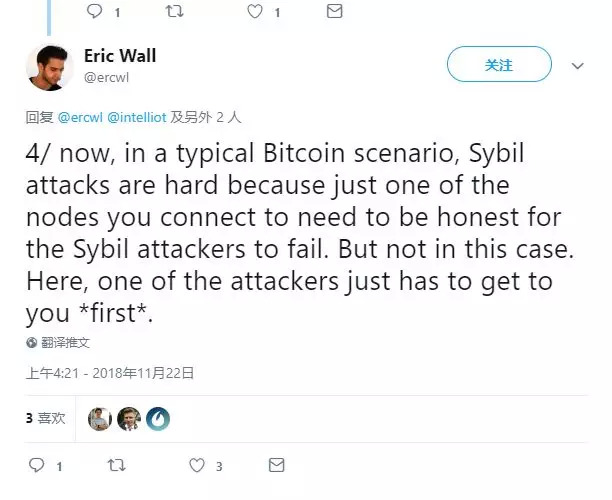The image size is (612, 500).
Task: Click the 翻译推文 translate tweet text
Action: 66,342
